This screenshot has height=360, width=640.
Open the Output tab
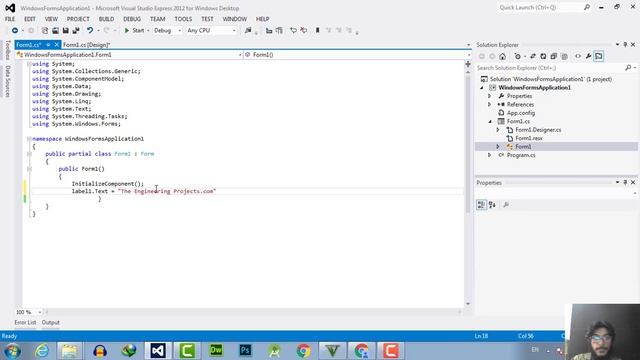click(x=51, y=322)
